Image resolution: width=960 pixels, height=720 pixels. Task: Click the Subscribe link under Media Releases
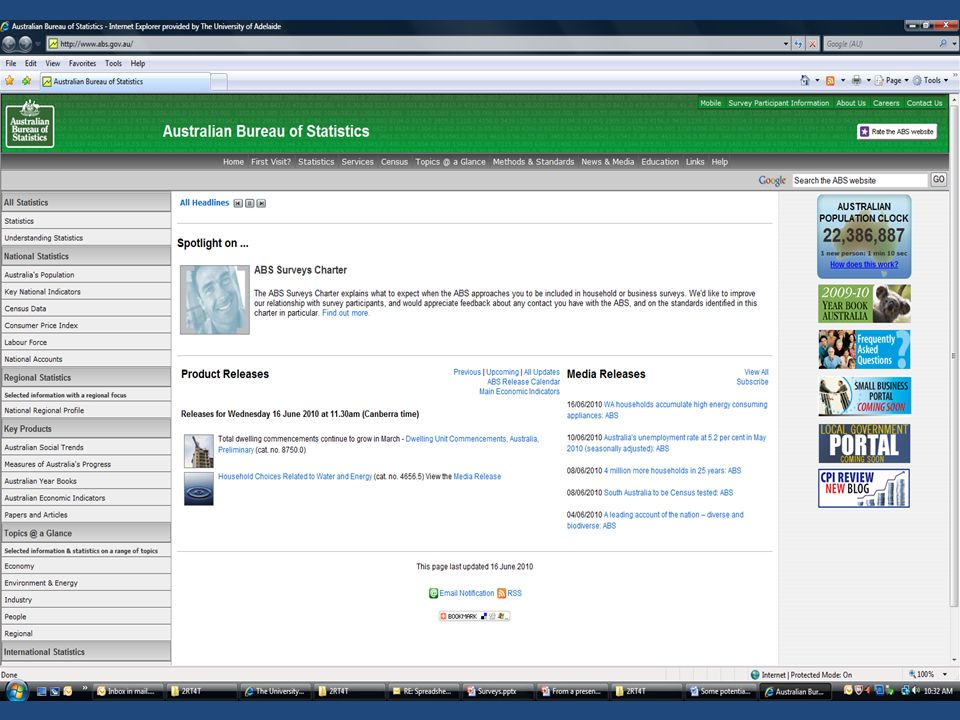coord(752,381)
